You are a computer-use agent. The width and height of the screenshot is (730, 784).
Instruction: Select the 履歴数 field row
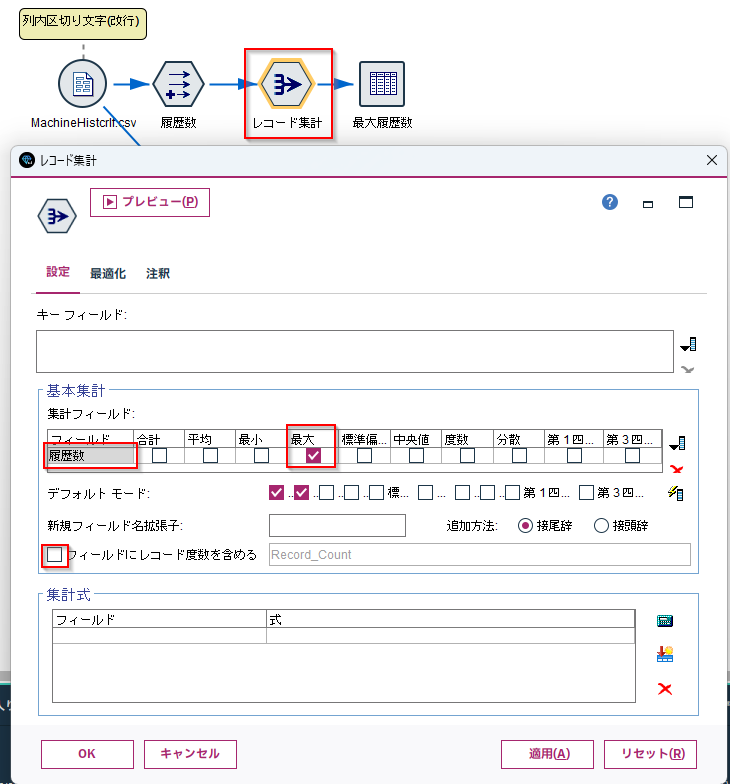click(90, 456)
